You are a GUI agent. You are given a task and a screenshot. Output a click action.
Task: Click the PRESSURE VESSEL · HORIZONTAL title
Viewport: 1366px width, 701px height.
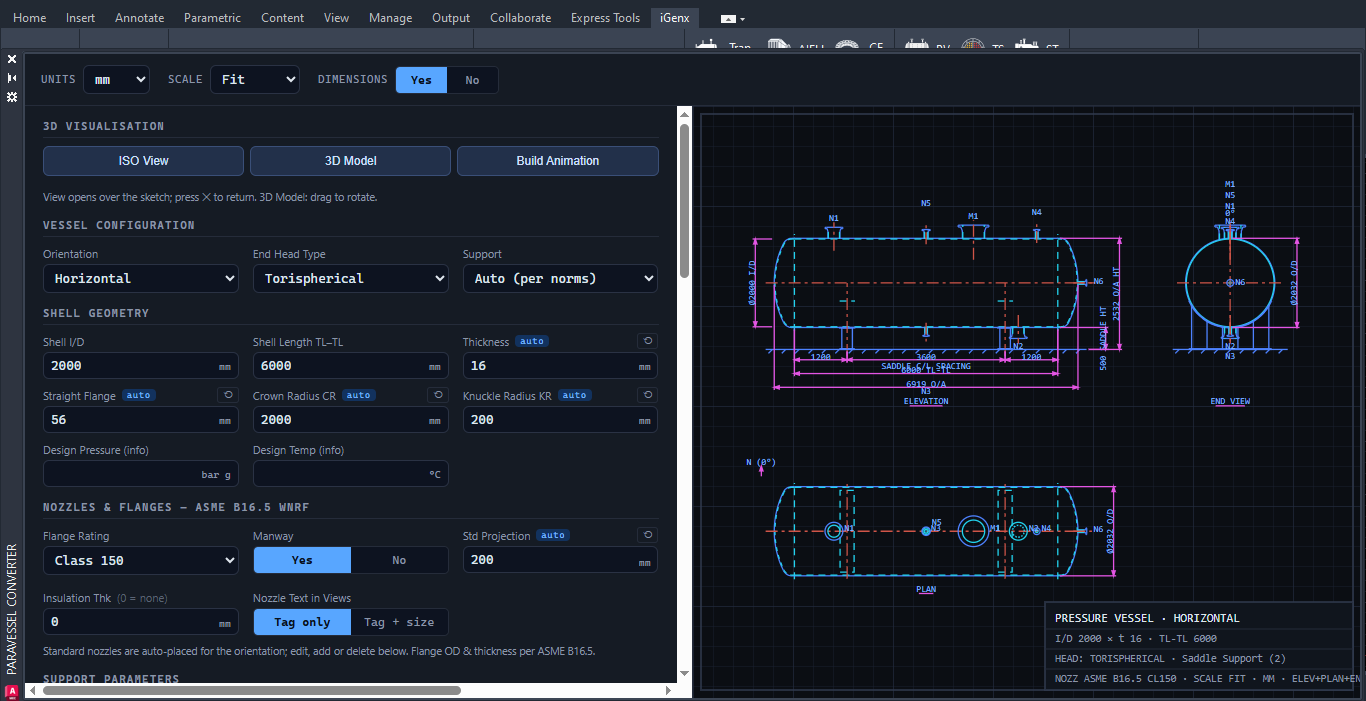click(1147, 618)
